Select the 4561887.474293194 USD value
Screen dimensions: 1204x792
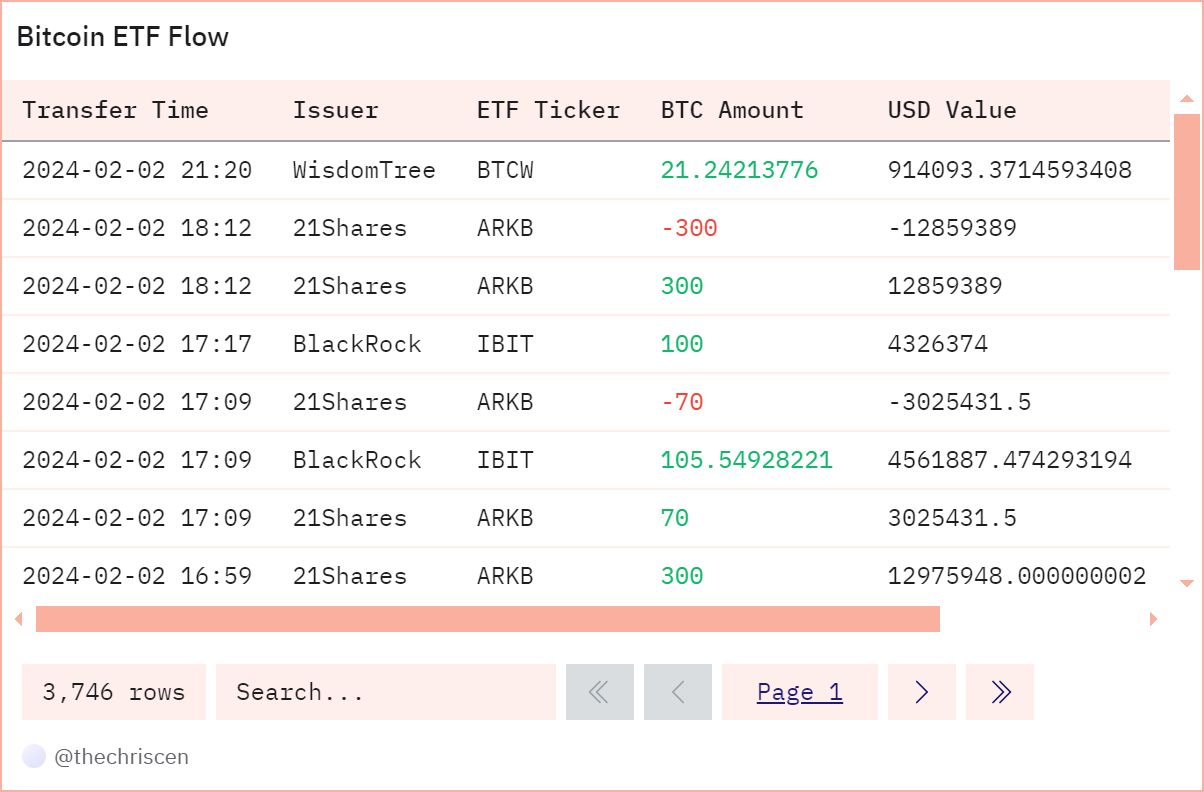pos(1010,460)
